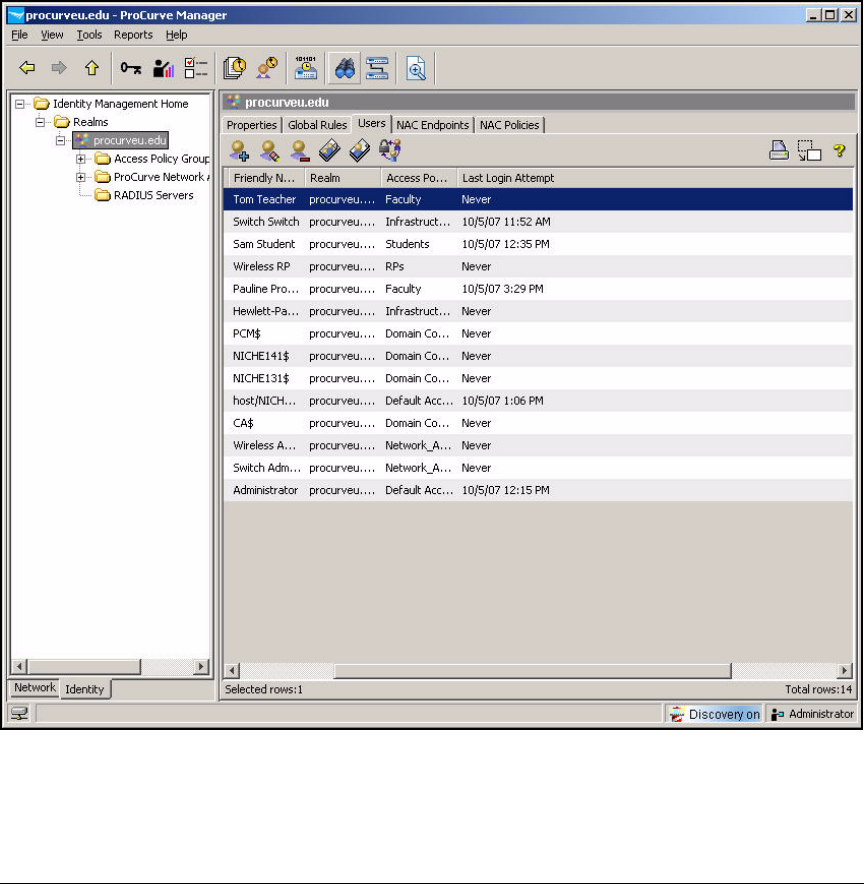
Task: Click the binoculars discovery icon
Action: coord(344,69)
